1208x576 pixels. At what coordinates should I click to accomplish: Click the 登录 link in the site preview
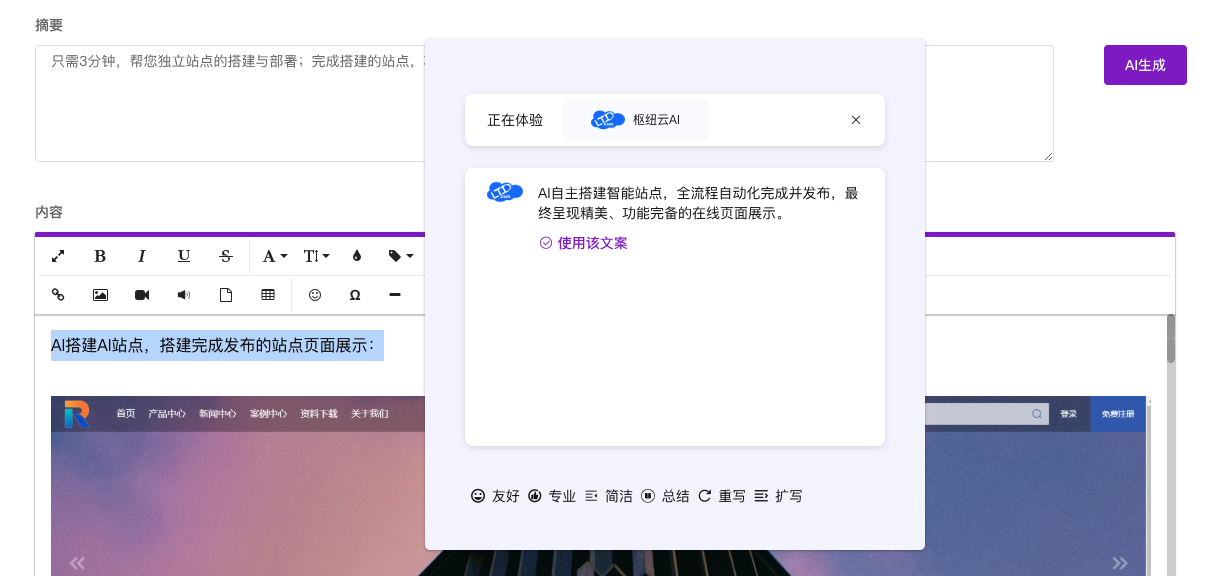tap(1069, 414)
